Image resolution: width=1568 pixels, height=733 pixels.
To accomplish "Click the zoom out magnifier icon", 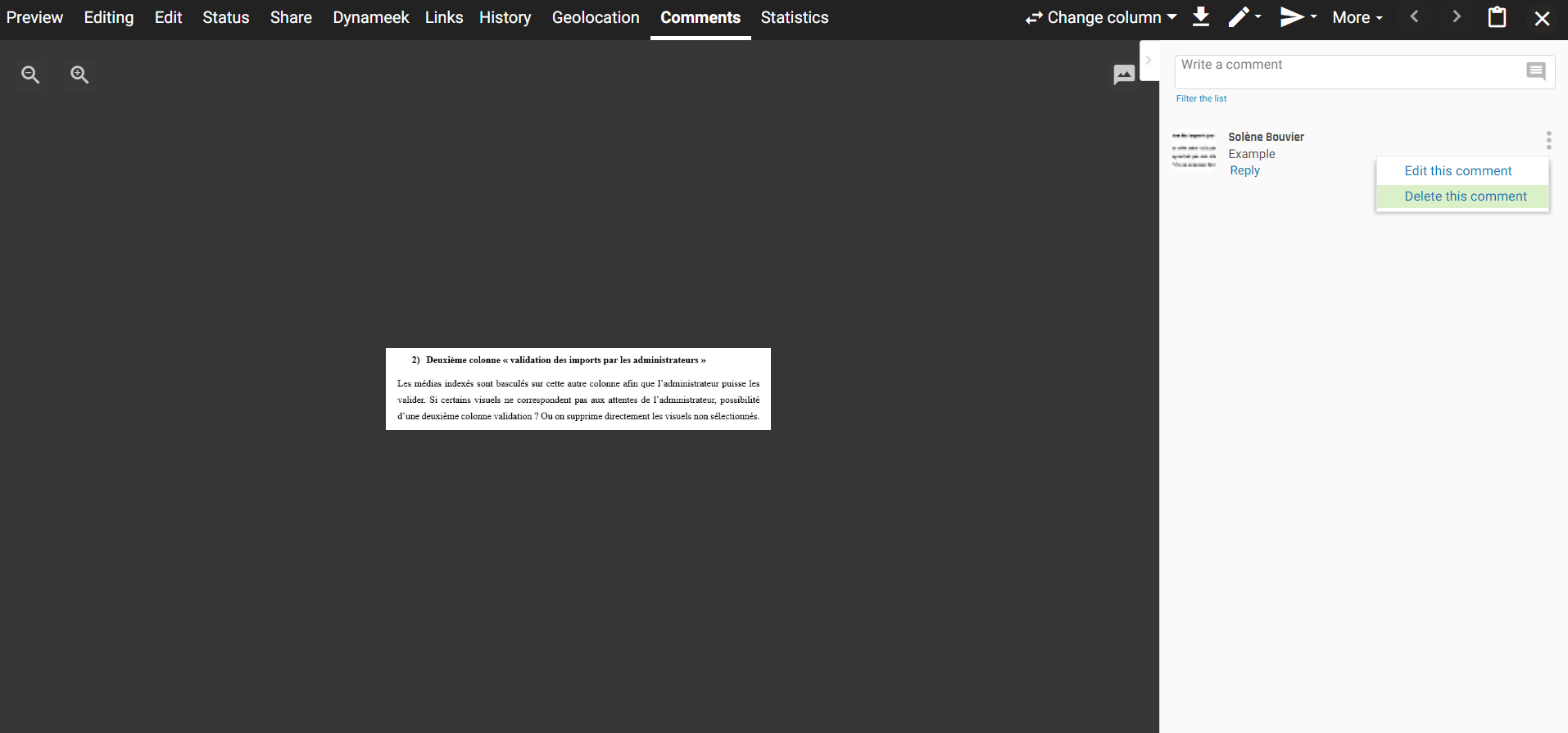I will (x=30, y=75).
